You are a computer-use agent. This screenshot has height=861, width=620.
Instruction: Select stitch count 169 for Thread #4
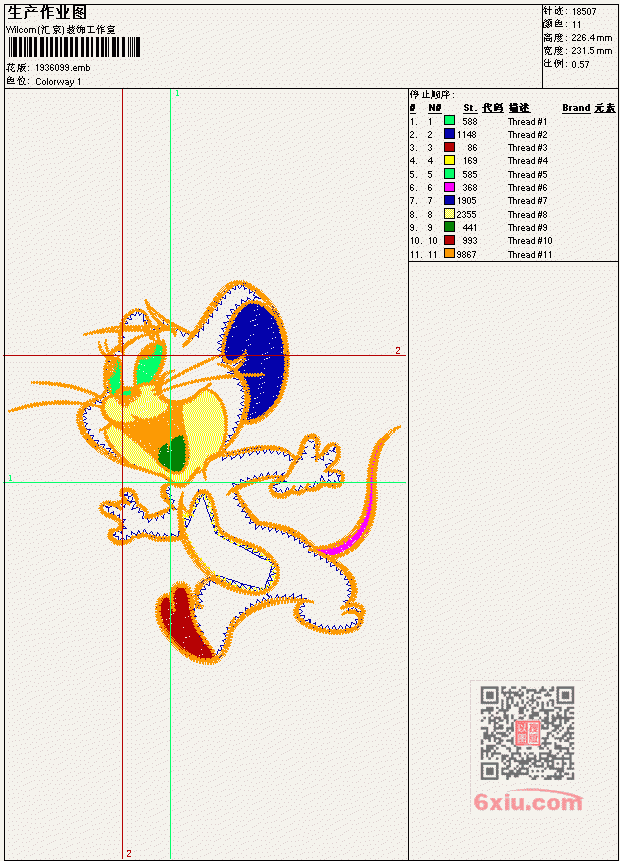coord(470,161)
